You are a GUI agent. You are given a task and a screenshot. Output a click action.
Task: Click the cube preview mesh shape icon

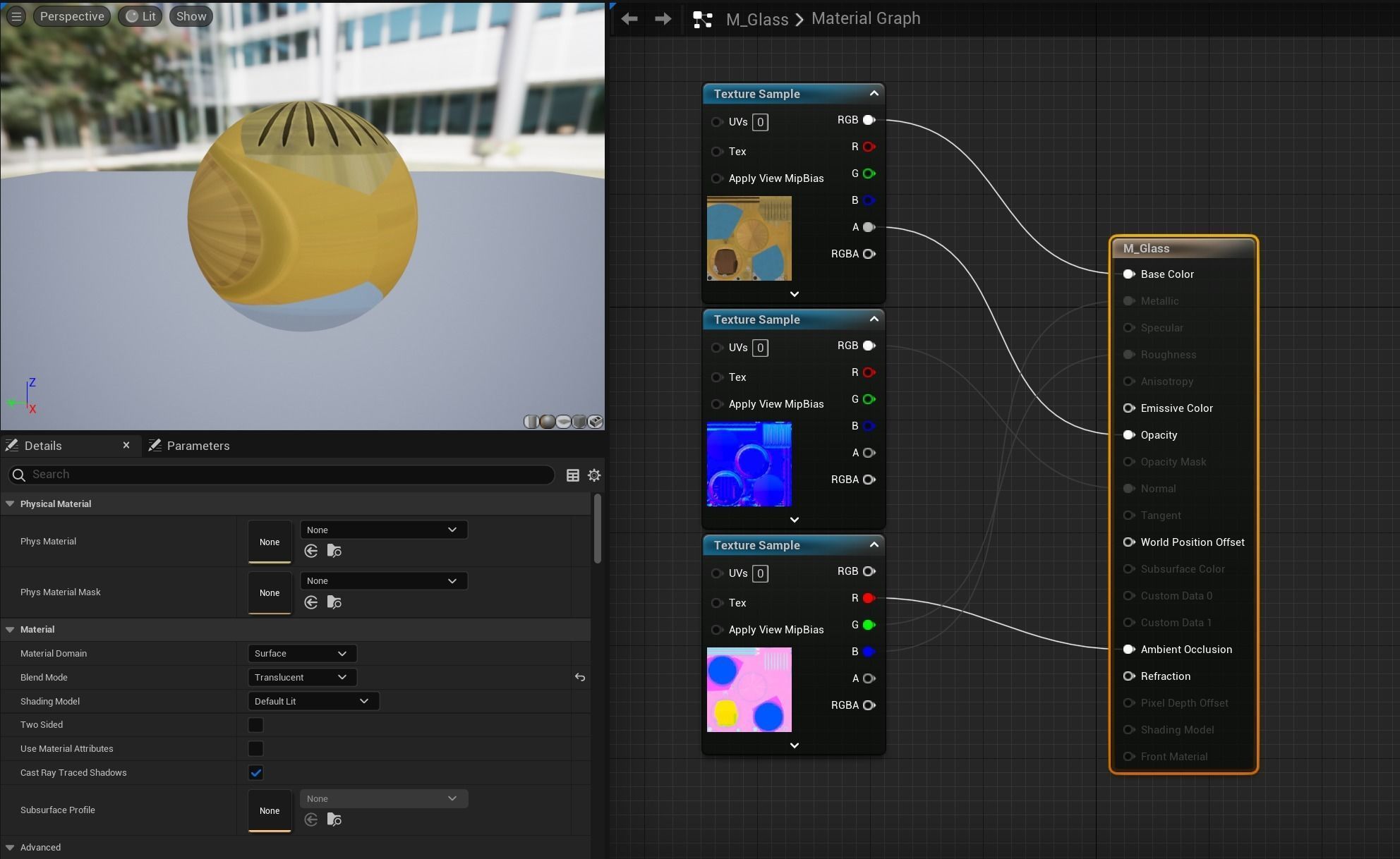pos(579,422)
